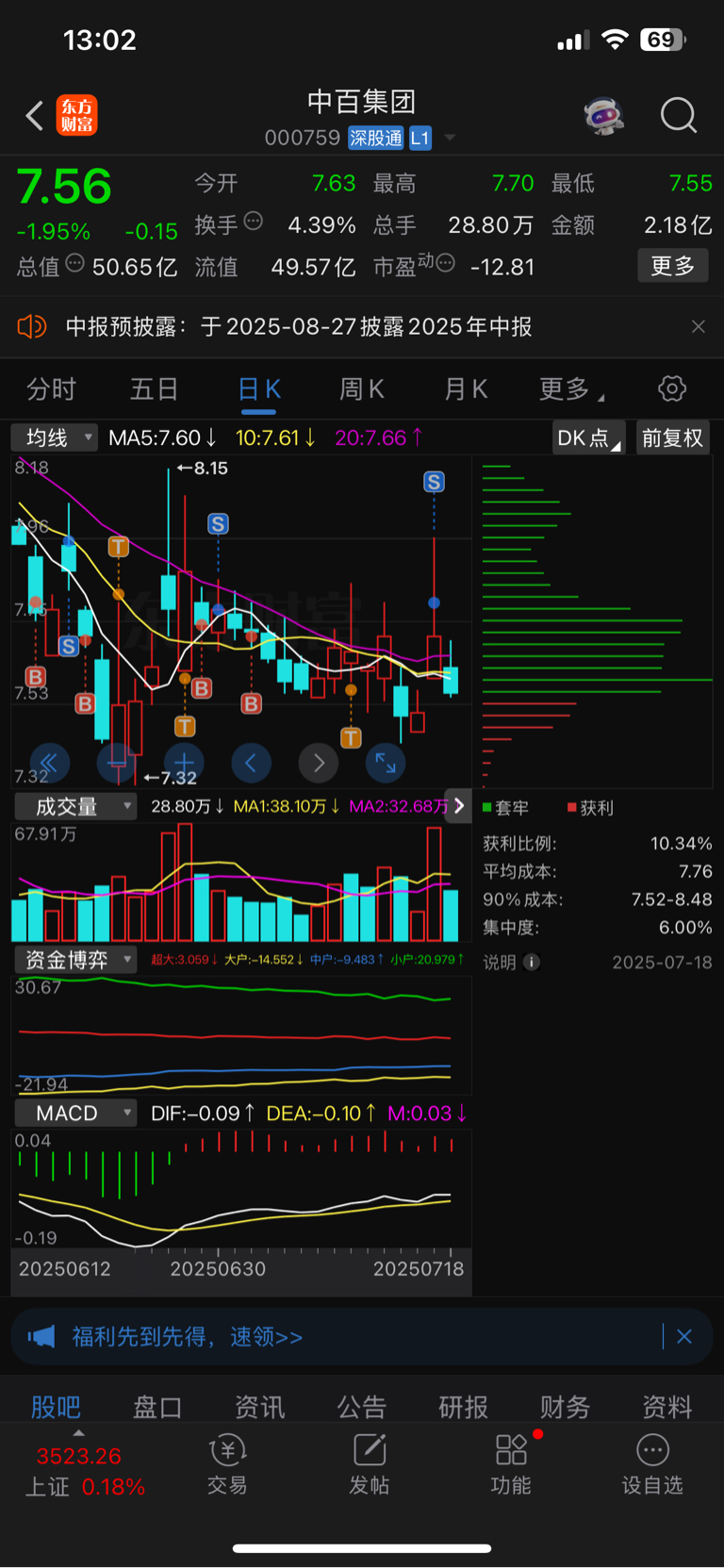Tap the topmost S sell marker
Screen dimensions: 724x1568
pyautogui.click(x=434, y=482)
